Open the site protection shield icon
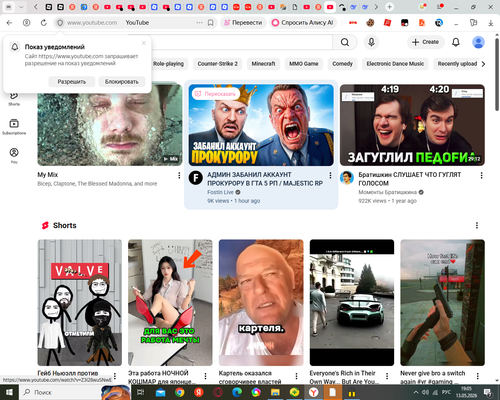 (x=60, y=23)
